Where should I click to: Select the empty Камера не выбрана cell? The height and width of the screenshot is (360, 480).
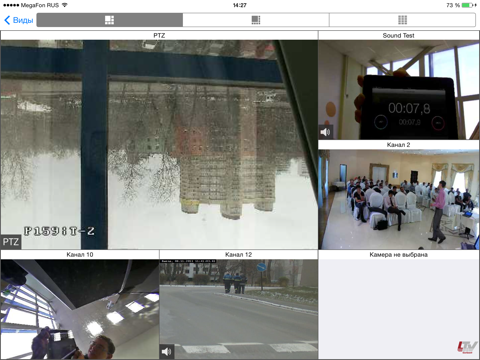click(x=399, y=309)
